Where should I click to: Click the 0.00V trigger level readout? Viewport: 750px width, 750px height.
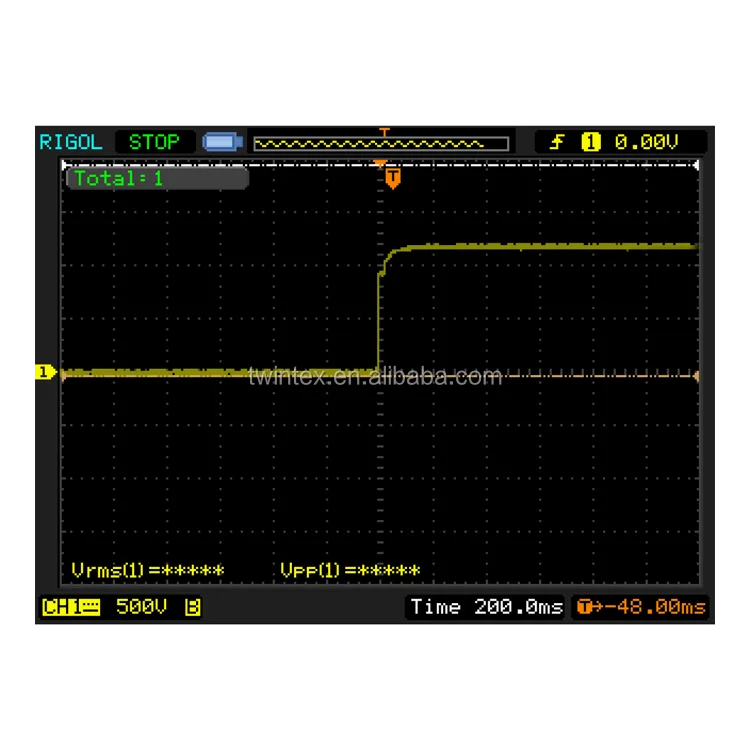click(646, 143)
